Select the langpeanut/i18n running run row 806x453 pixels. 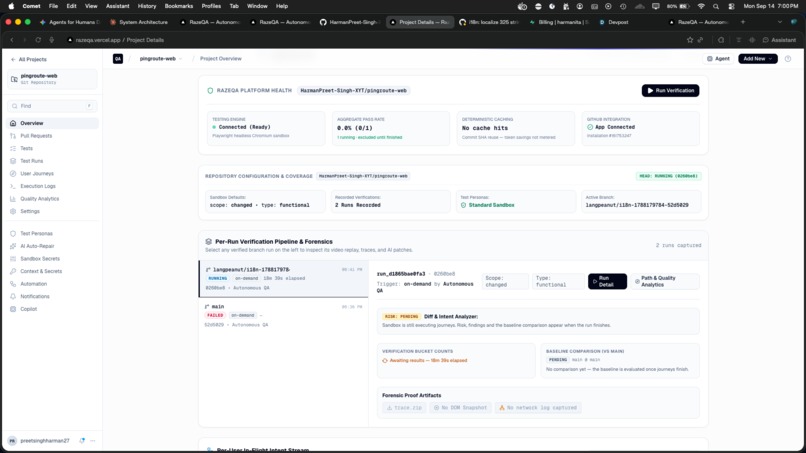(x=284, y=279)
